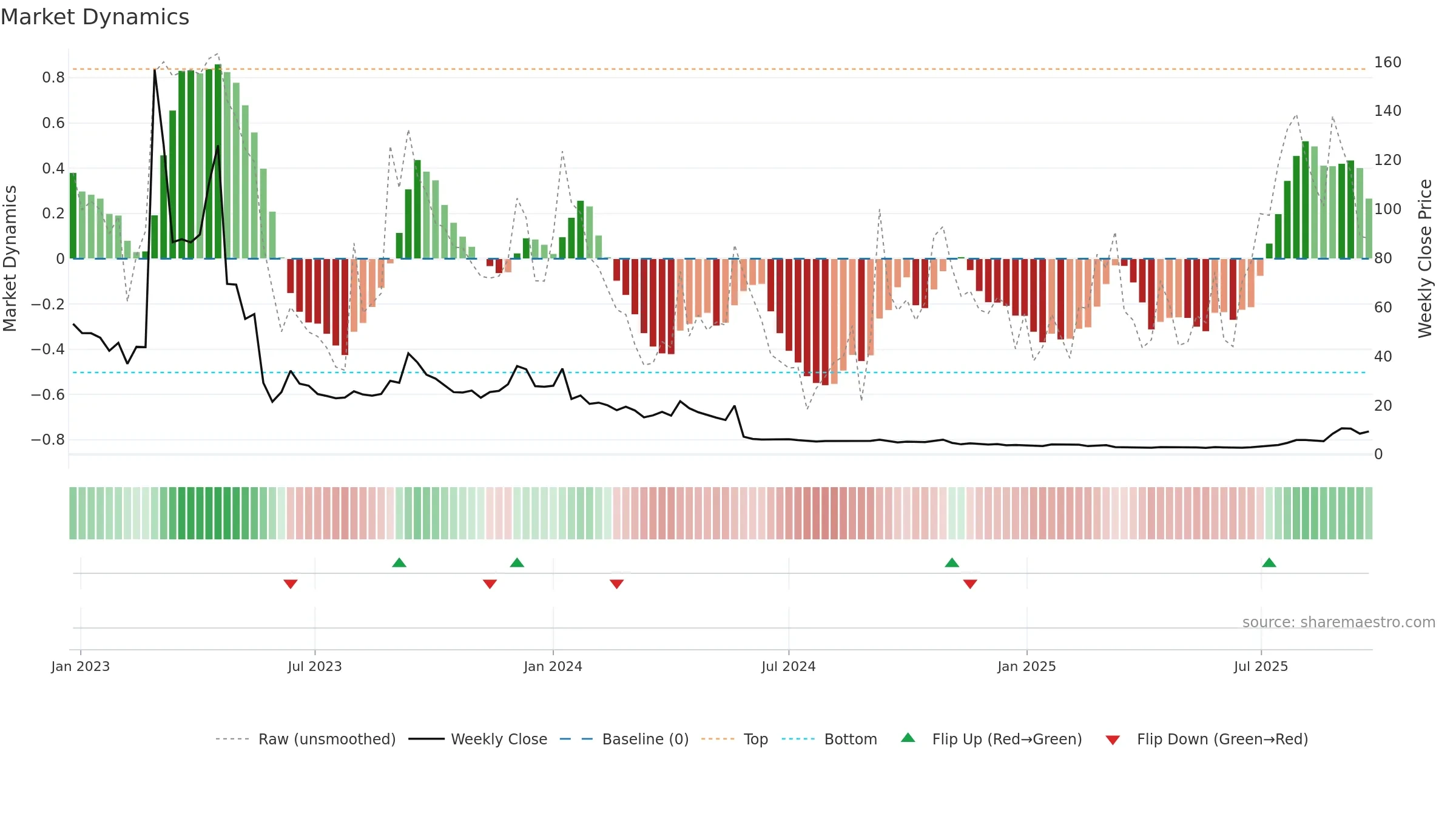1456x819 pixels.
Task: Click the green Flip Up triangle in legend
Action: click(x=908, y=738)
